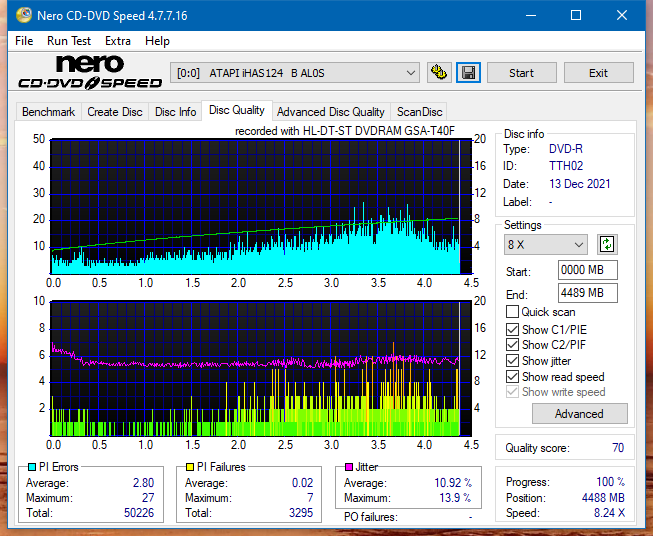653x536 pixels.
Task: Click the disc type DVD-R
Action: [566, 149]
